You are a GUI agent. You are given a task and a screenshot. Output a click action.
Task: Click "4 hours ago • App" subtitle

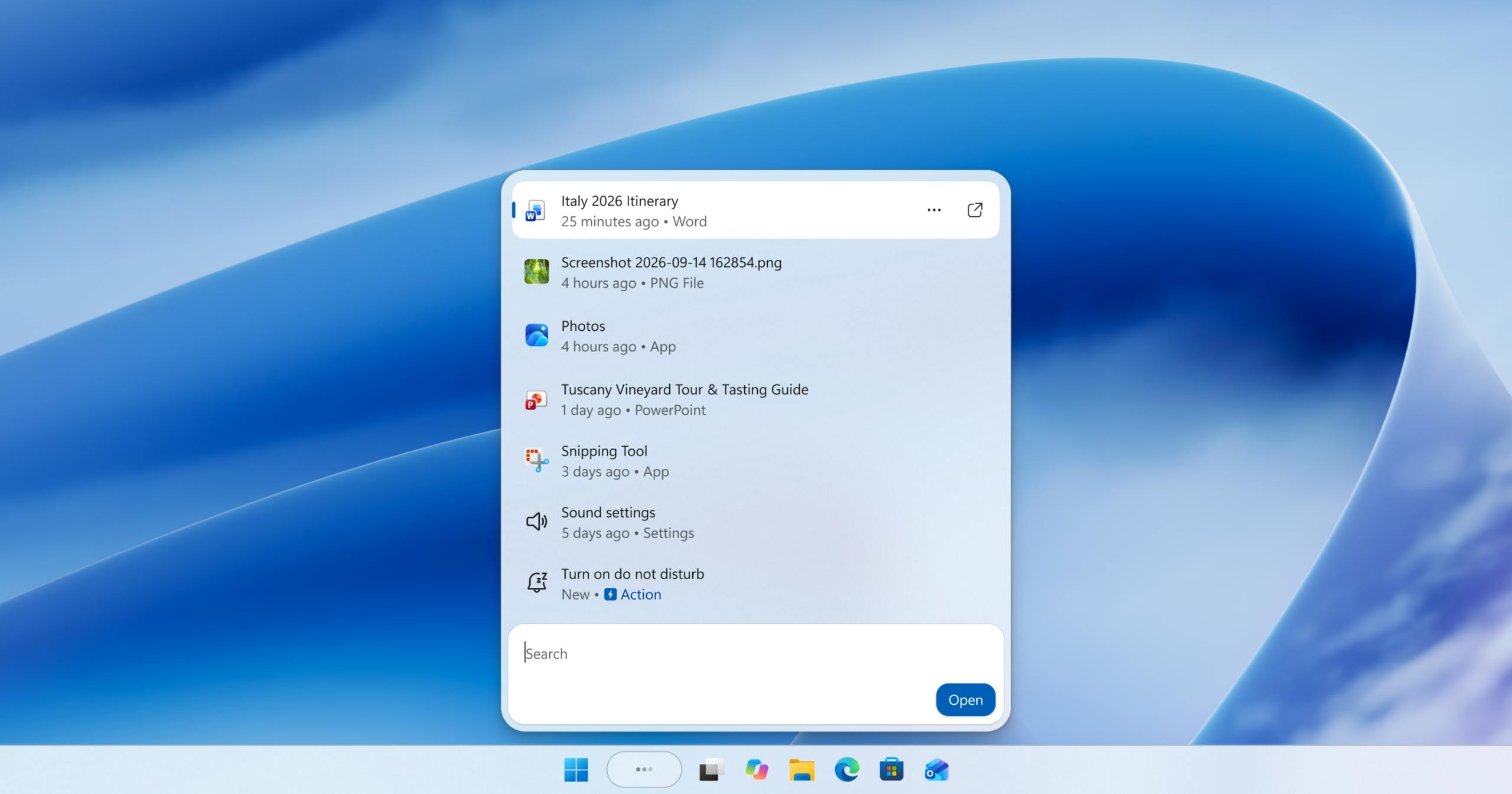618,347
